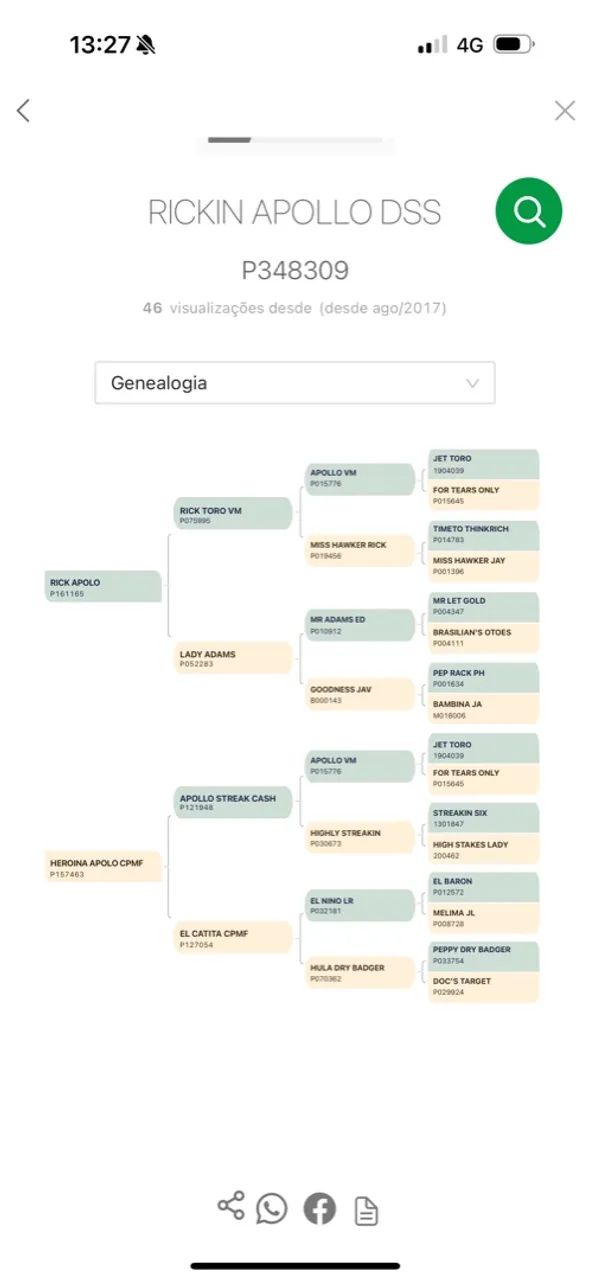Open APOLLO STREAK CASH ancestor card
This screenshot has width=590, height=1280.
pos(234,802)
